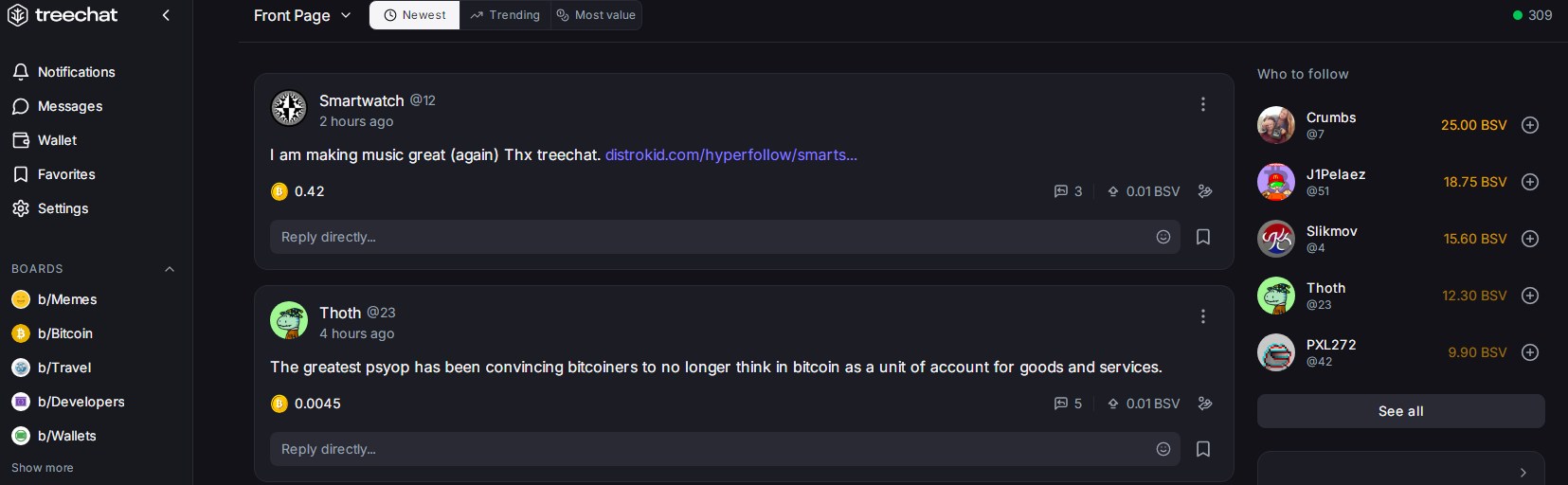The width and height of the screenshot is (1568, 485).
Task: Upvote Smartwatch's post for 0.01 BSV
Action: (1144, 191)
